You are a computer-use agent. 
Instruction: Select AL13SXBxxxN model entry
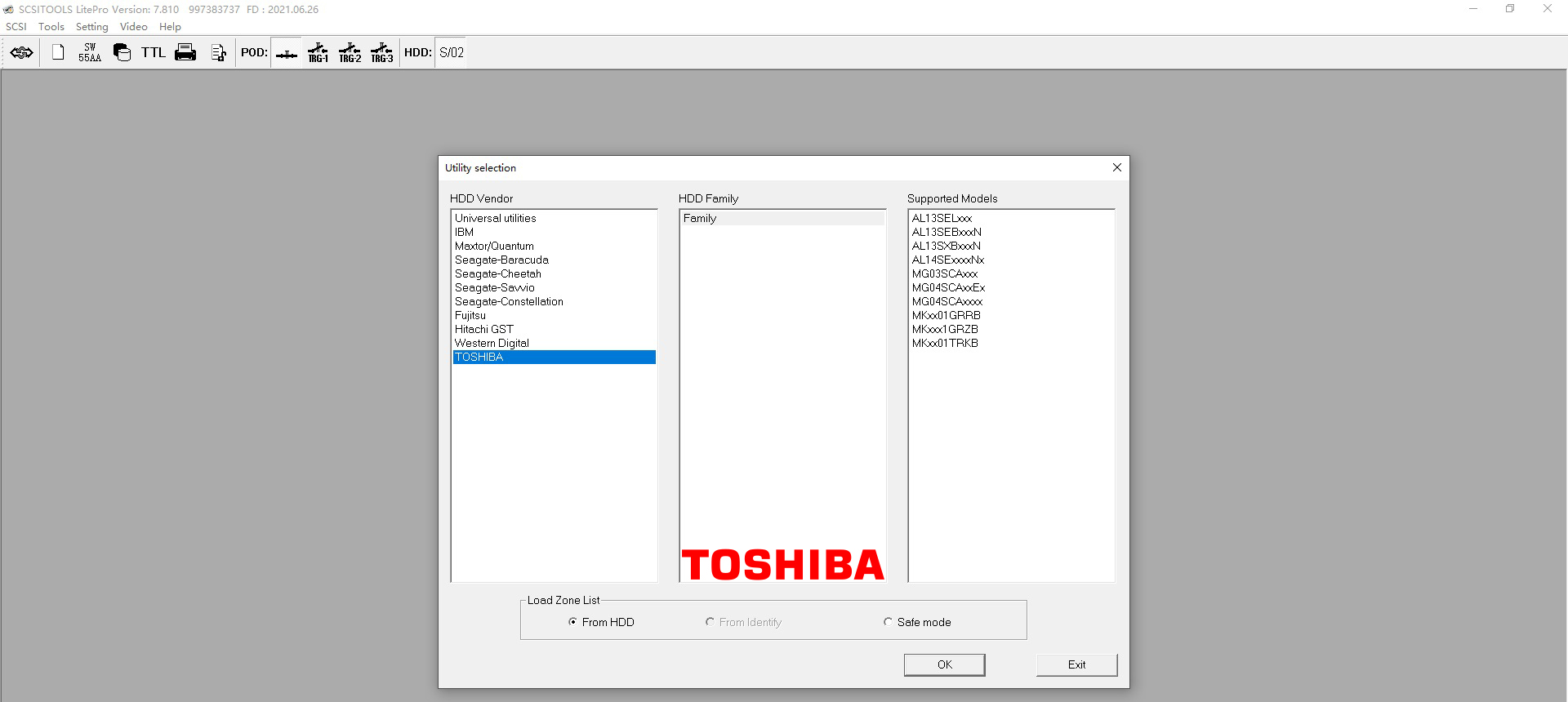[1012, 246]
